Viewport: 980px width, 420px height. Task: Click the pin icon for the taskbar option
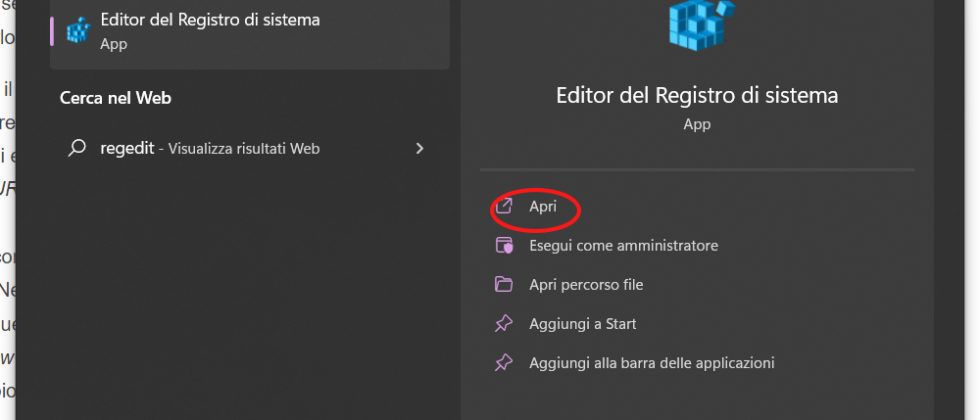pos(505,363)
